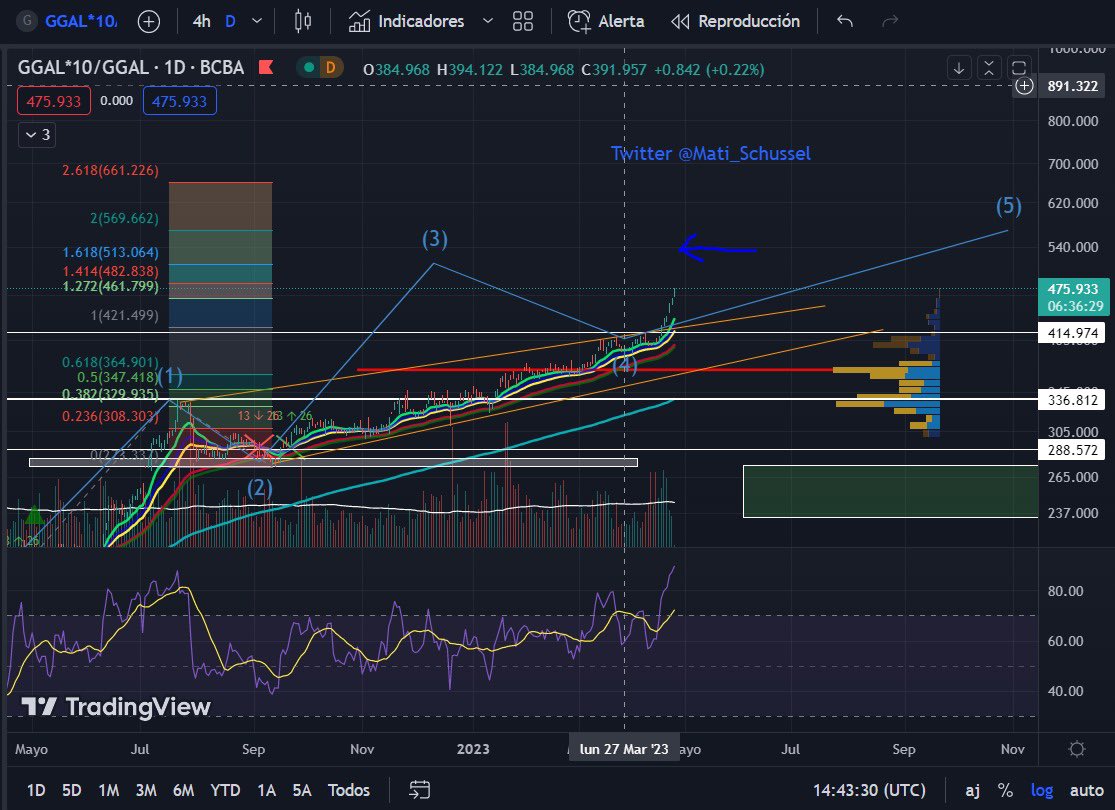Select the D daily interval
This screenshot has width=1115, height=810.
(230, 21)
